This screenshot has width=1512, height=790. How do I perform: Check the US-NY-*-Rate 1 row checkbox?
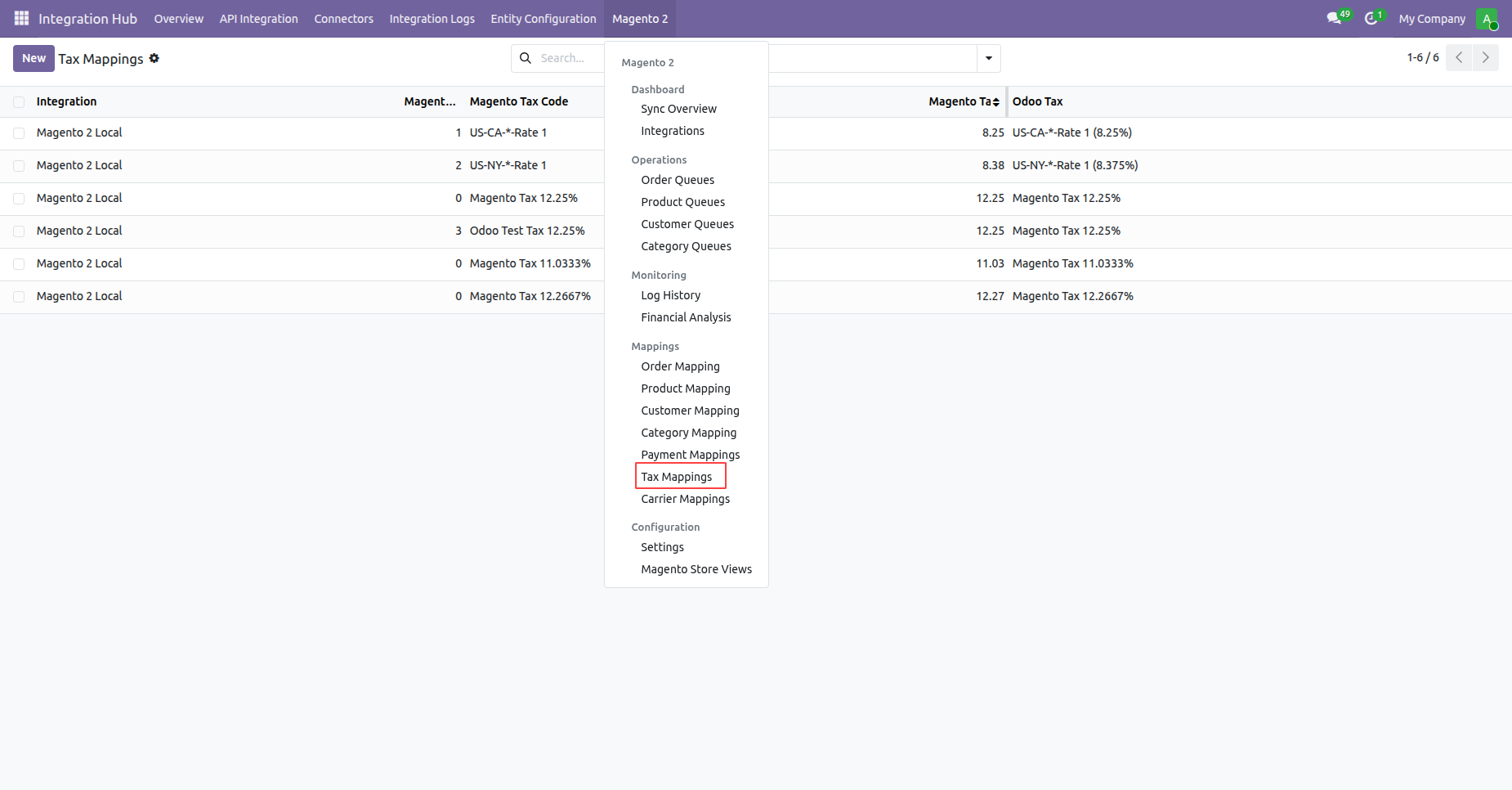point(19,166)
